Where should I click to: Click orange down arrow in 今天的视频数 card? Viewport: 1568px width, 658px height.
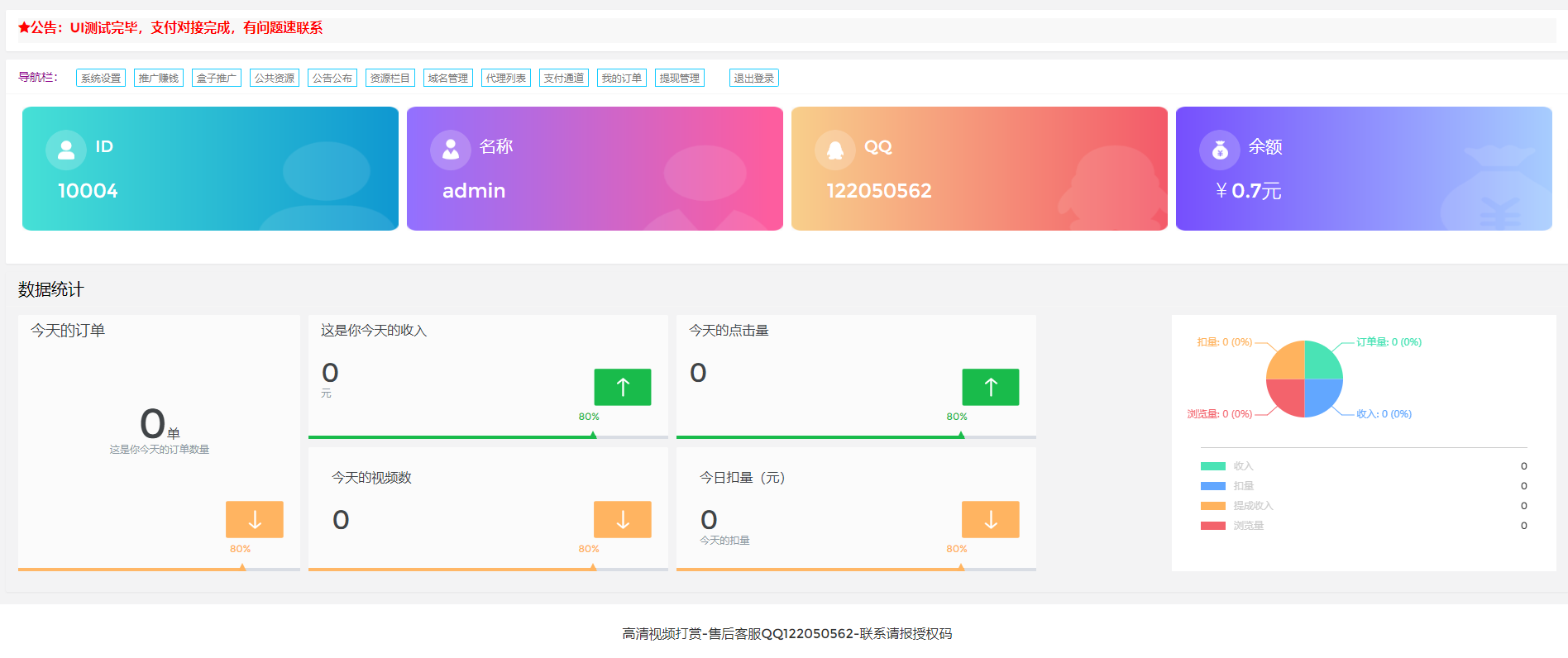623,519
